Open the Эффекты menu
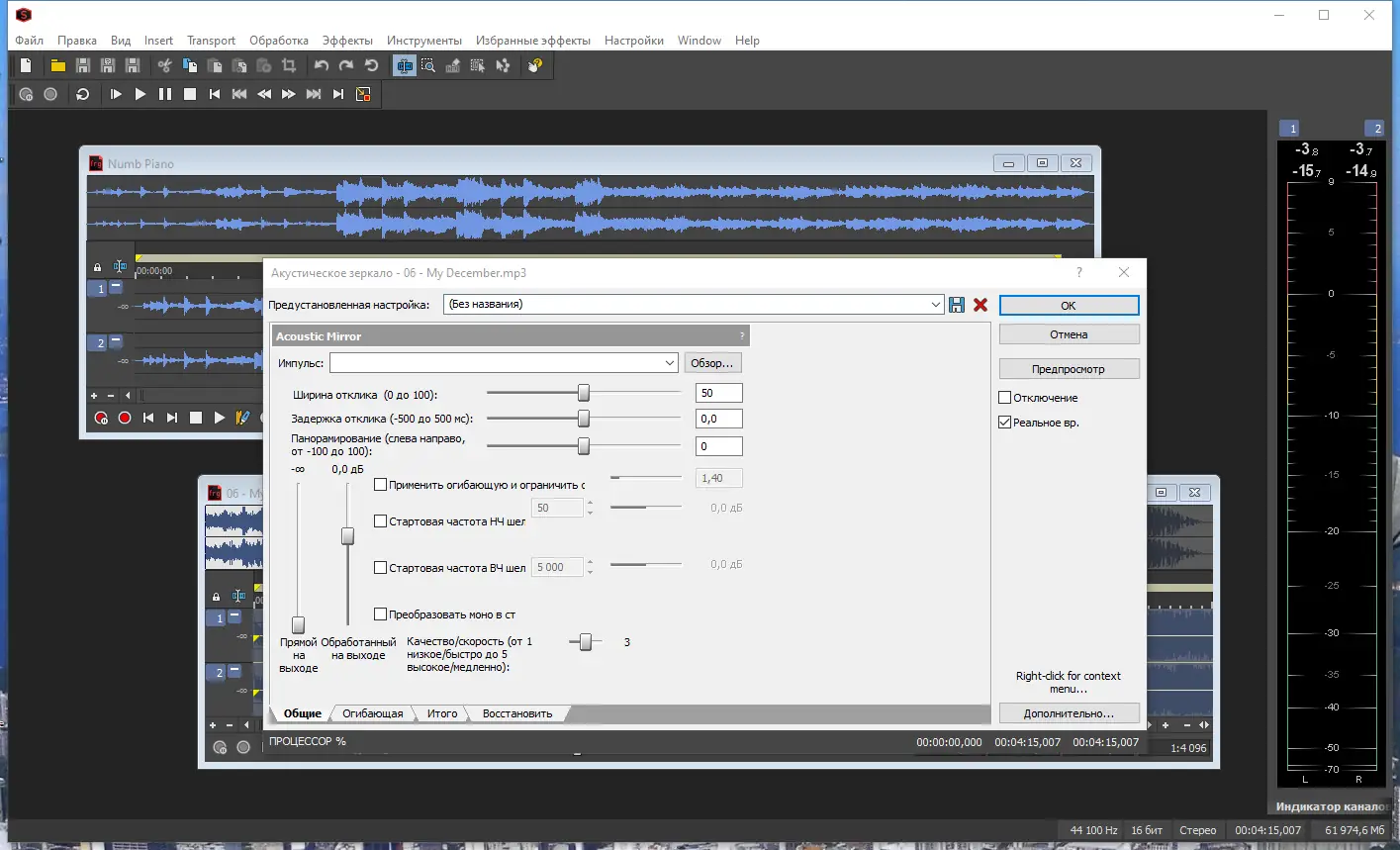The height and width of the screenshot is (850, 1400). [347, 41]
